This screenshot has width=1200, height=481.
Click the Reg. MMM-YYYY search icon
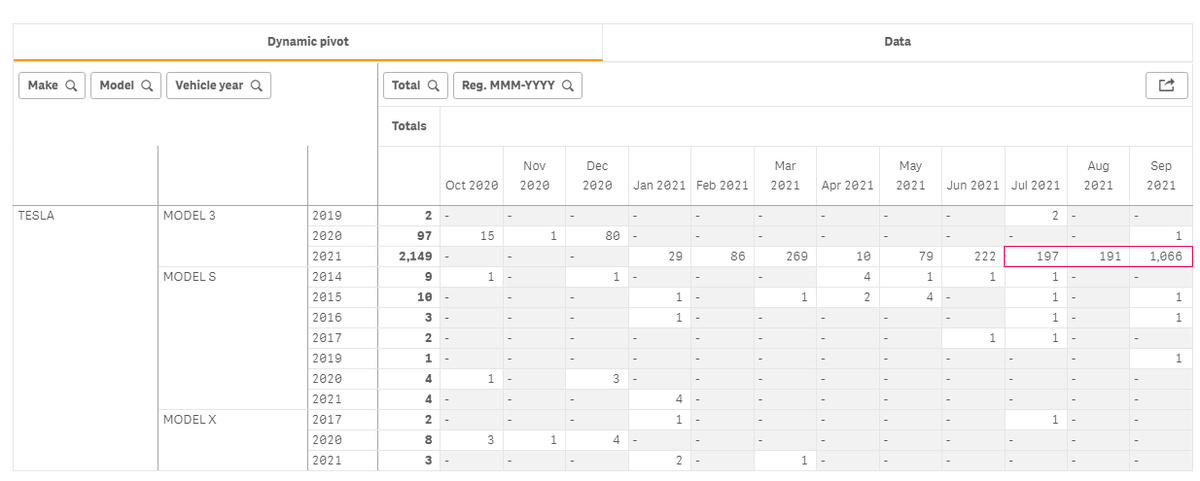[x=567, y=86]
